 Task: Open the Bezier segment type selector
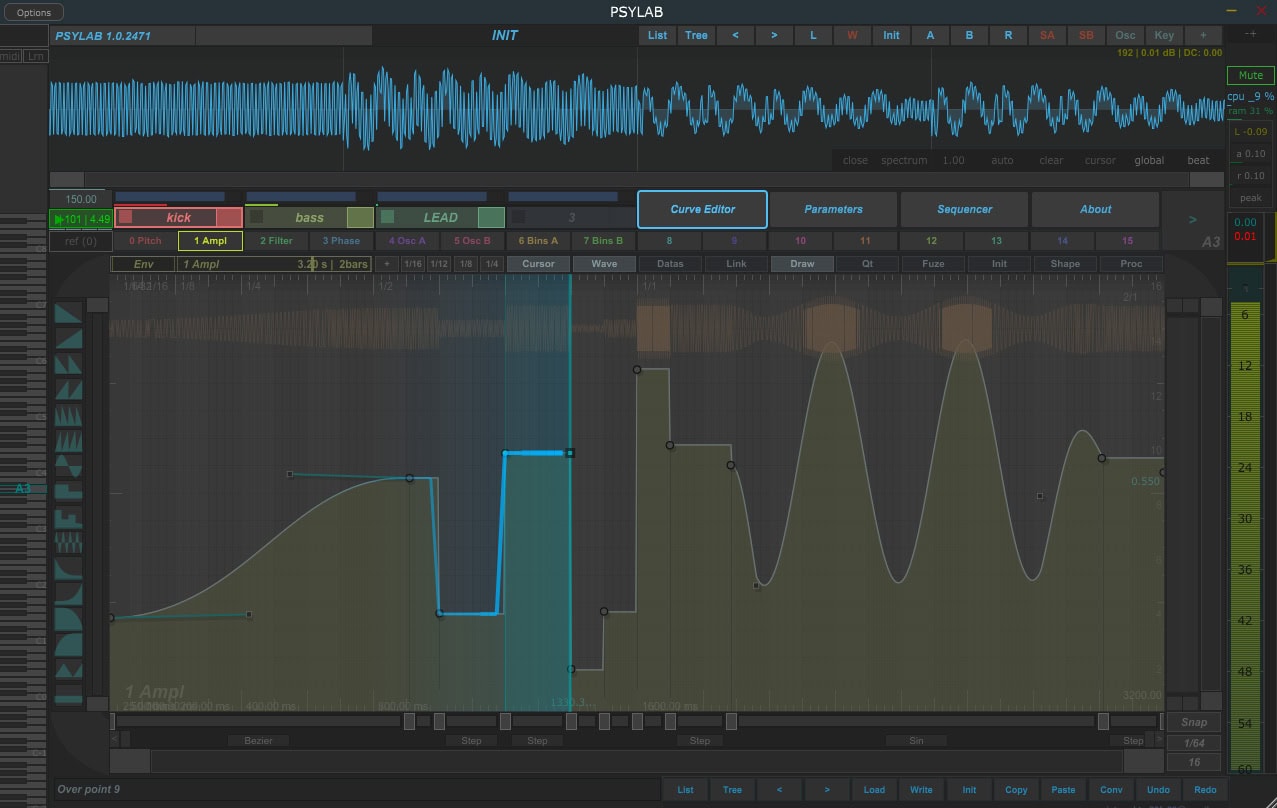coord(258,741)
